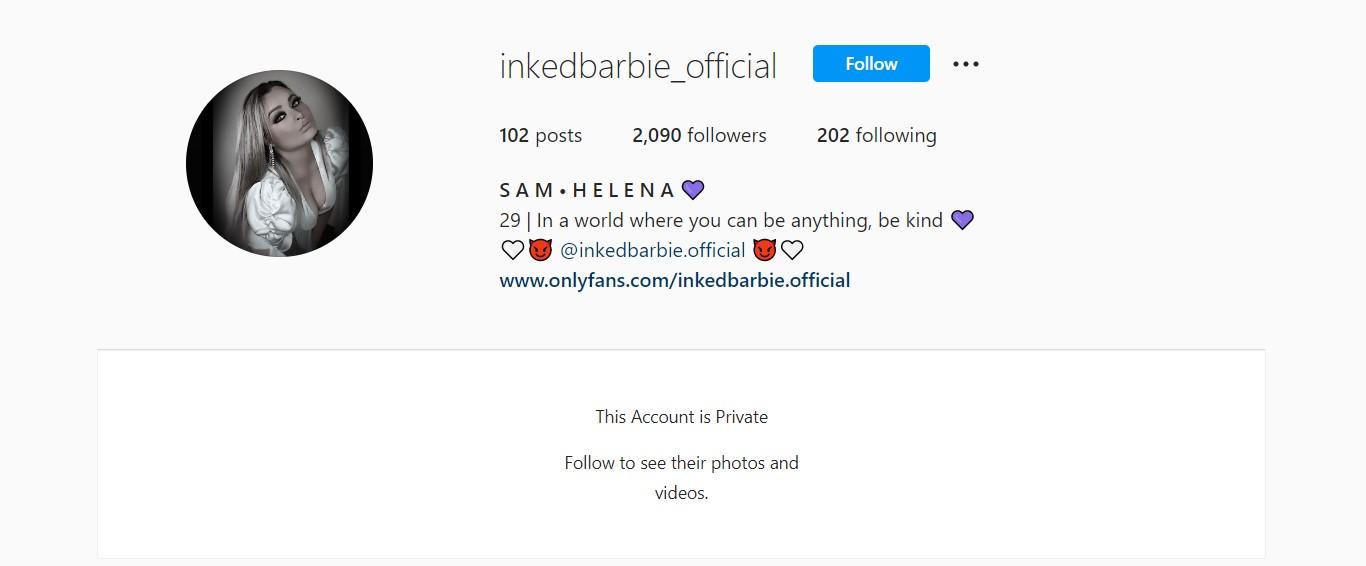Click the "Follow to see their photos" message
This screenshot has height=566, width=1366.
pyautogui.click(x=682, y=463)
